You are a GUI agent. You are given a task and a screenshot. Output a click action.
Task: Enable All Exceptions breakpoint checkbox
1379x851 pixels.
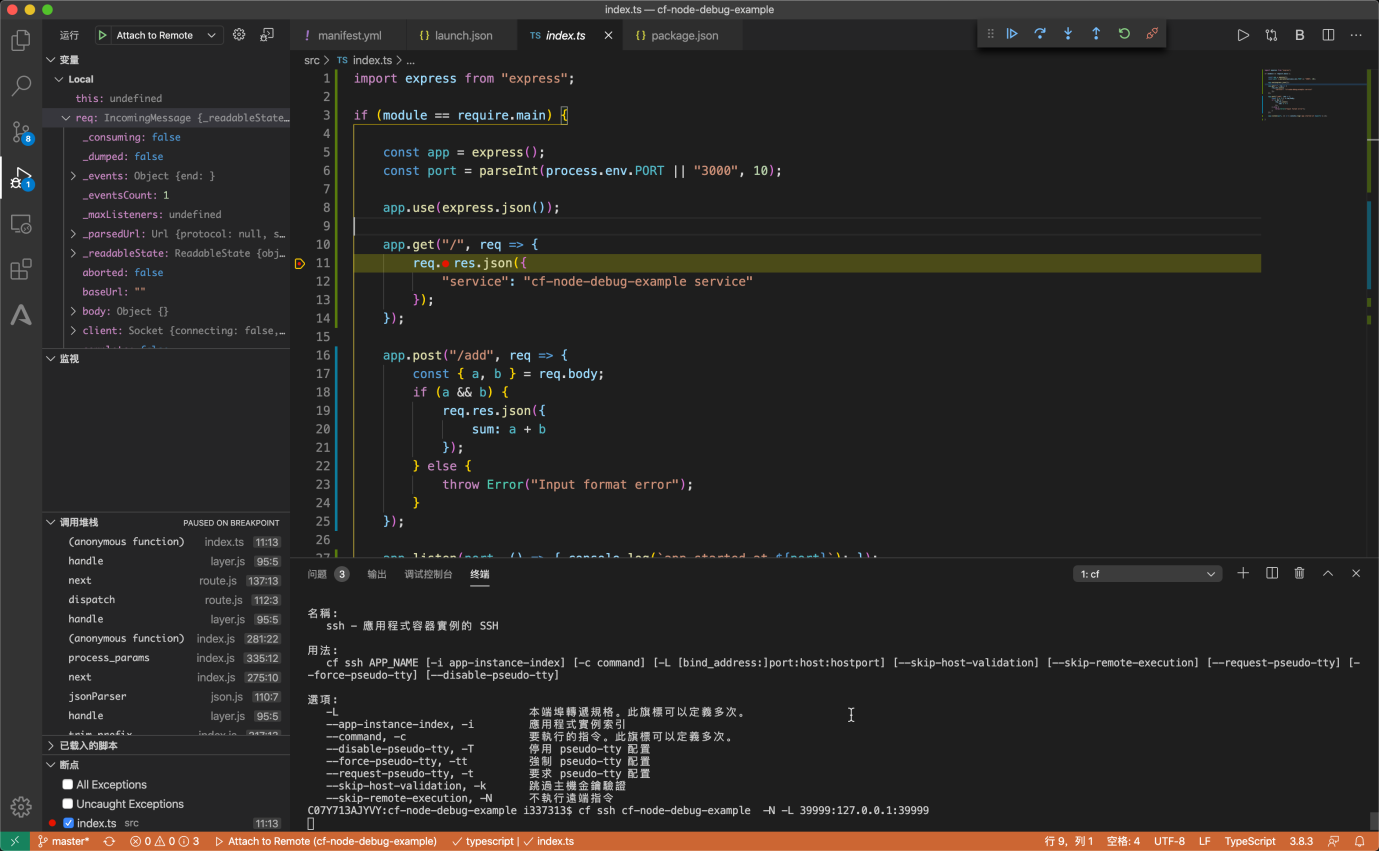click(x=68, y=785)
